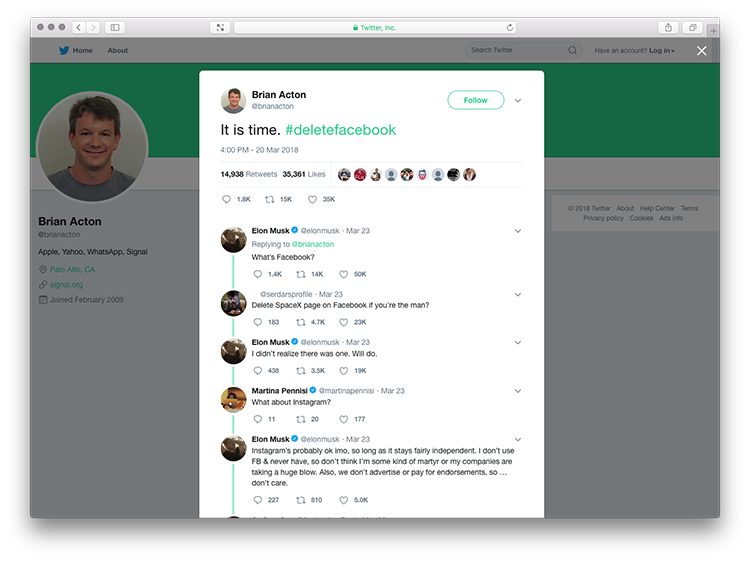Retweet Brian Acton's tweet (15K)
The image size is (750, 561).
(278, 199)
